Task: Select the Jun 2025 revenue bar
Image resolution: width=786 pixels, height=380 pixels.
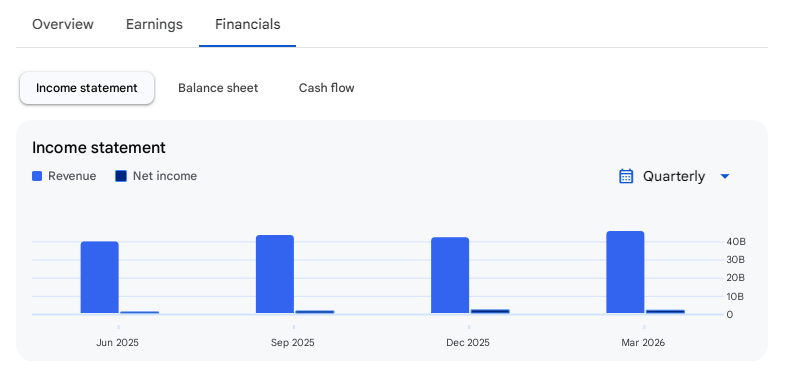Action: (x=100, y=277)
